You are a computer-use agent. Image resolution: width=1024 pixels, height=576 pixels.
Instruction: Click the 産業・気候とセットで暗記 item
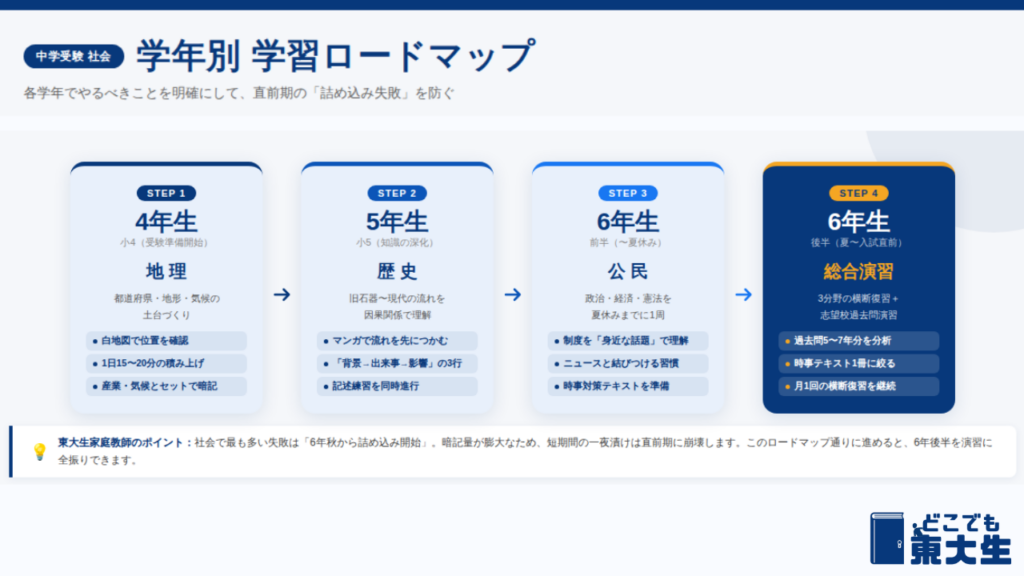click(167, 386)
